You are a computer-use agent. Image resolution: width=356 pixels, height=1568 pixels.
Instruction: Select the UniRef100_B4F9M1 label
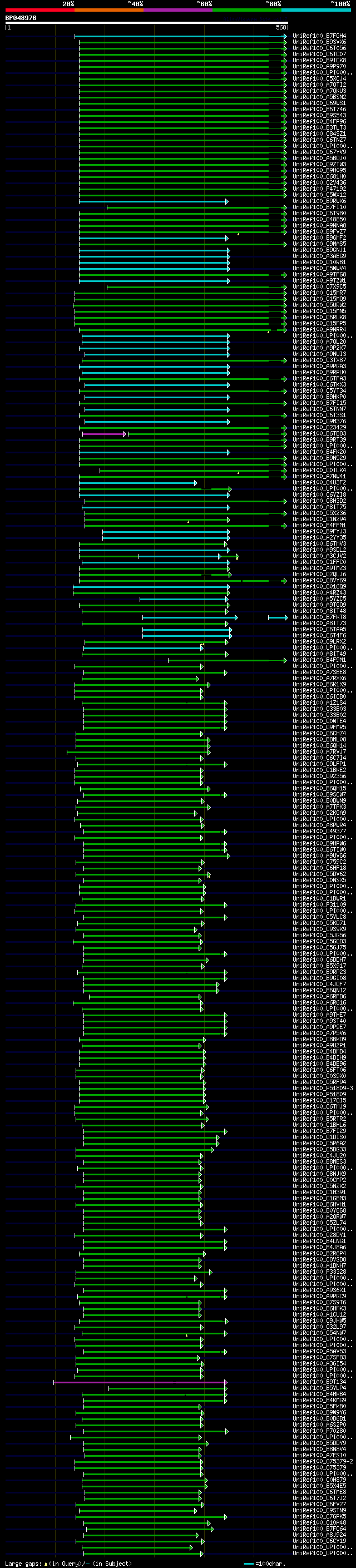(319, 660)
